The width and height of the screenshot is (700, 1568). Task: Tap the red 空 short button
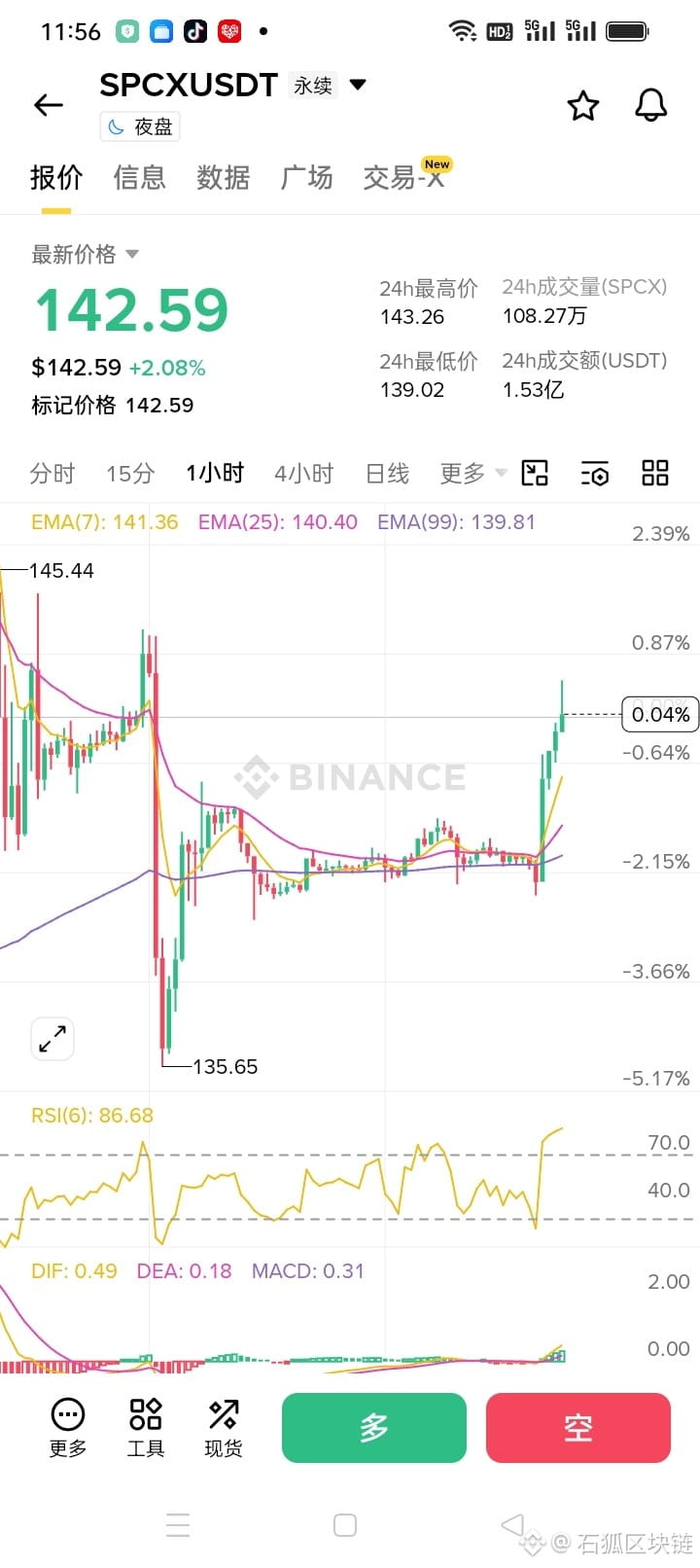pos(578,1428)
